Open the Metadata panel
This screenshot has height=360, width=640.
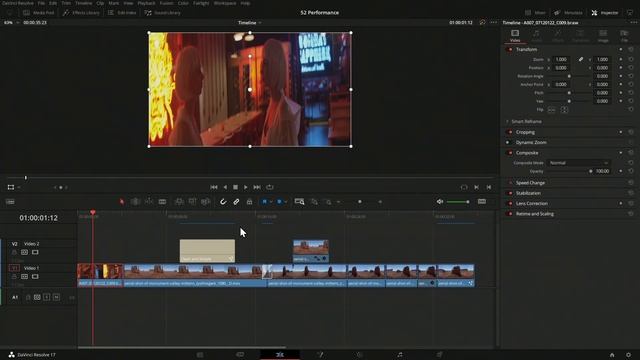[x=568, y=13]
